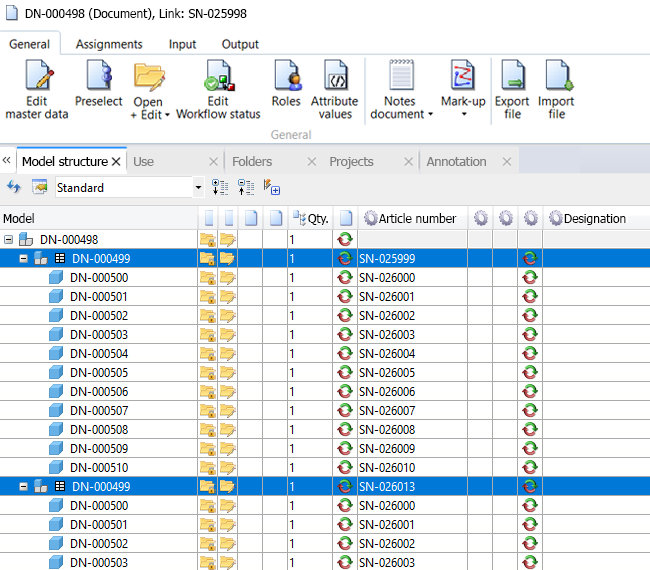Viewport: 650px width, 570px height.
Task: Open the Folders panel tab
Action: click(x=252, y=161)
